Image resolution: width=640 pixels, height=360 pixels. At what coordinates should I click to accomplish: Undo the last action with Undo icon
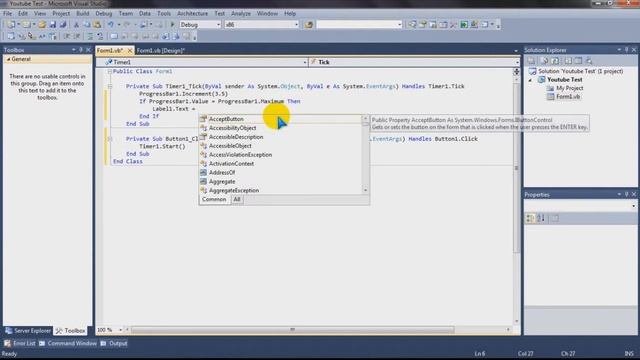111,24
